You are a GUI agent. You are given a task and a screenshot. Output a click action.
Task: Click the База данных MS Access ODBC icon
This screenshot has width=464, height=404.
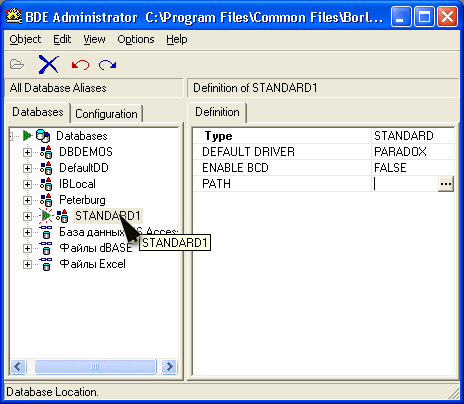[46, 232]
